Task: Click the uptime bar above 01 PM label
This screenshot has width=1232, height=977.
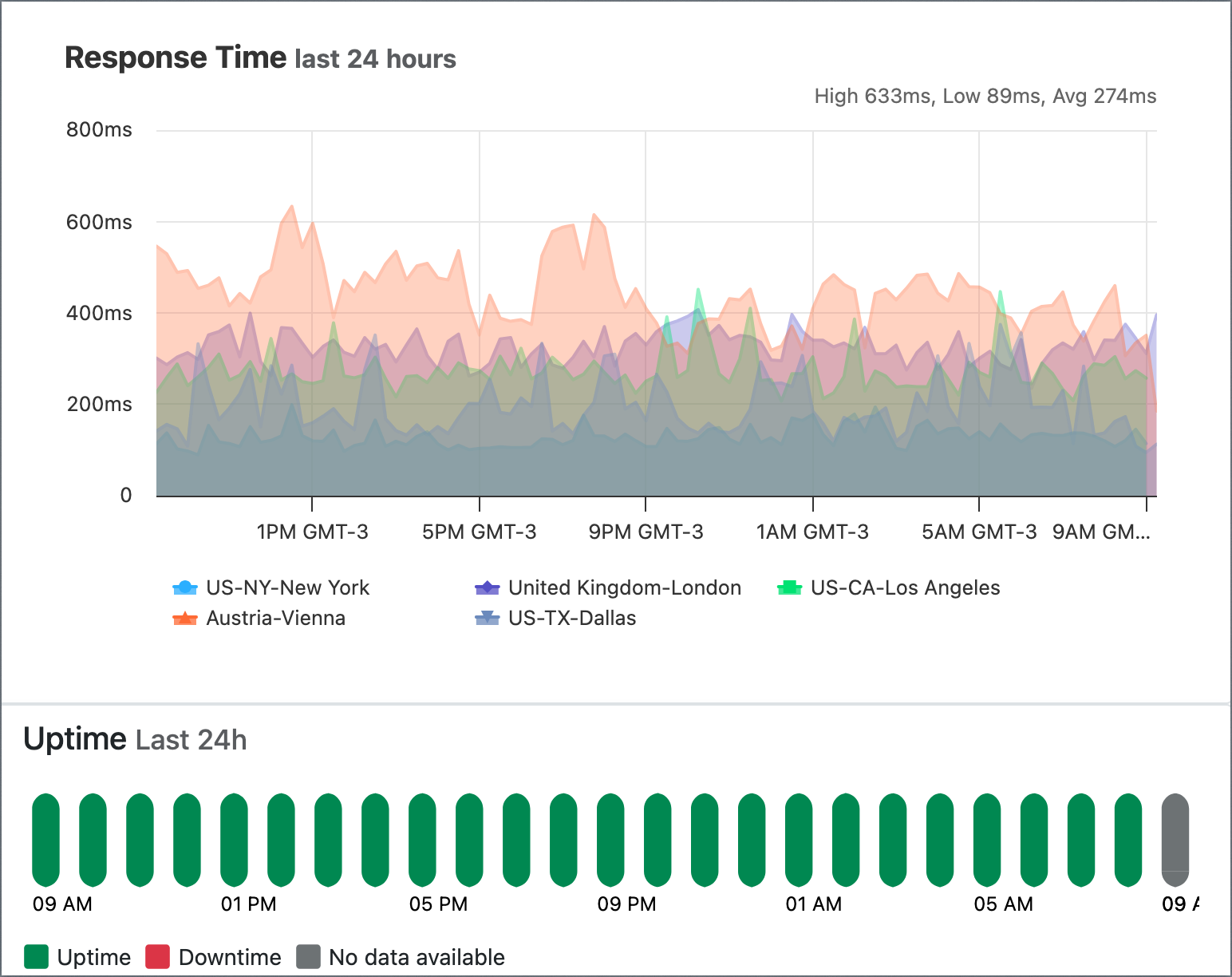Action: tap(235, 841)
